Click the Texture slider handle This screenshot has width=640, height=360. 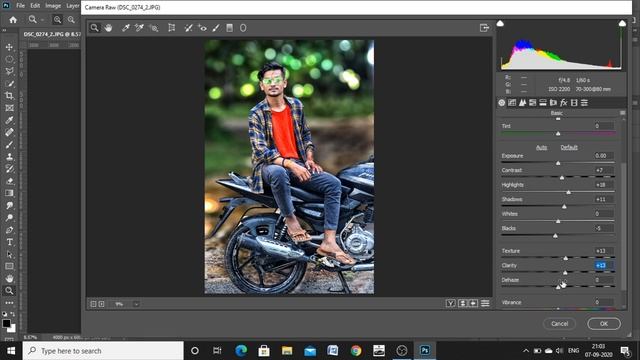point(565,258)
